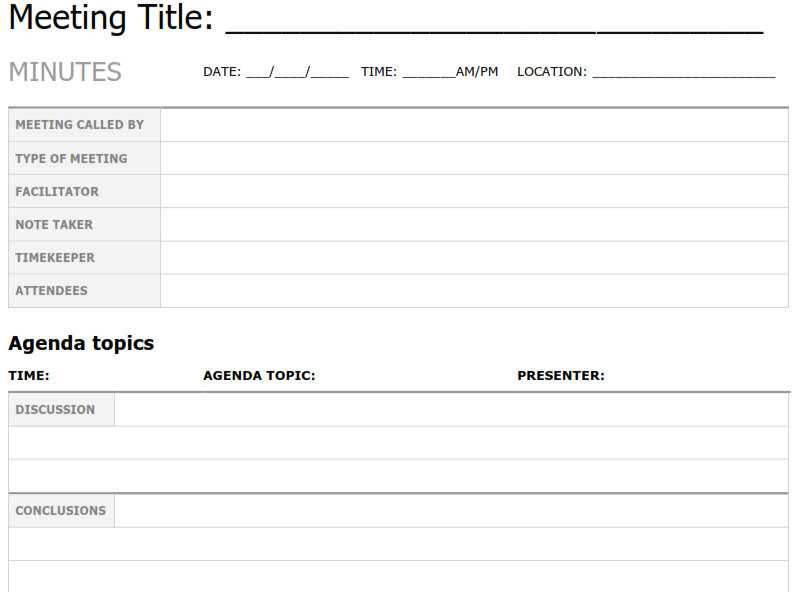Image resolution: width=796 pixels, height=592 pixels.
Task: Select the MINUTES heading text
Action: 65,72
